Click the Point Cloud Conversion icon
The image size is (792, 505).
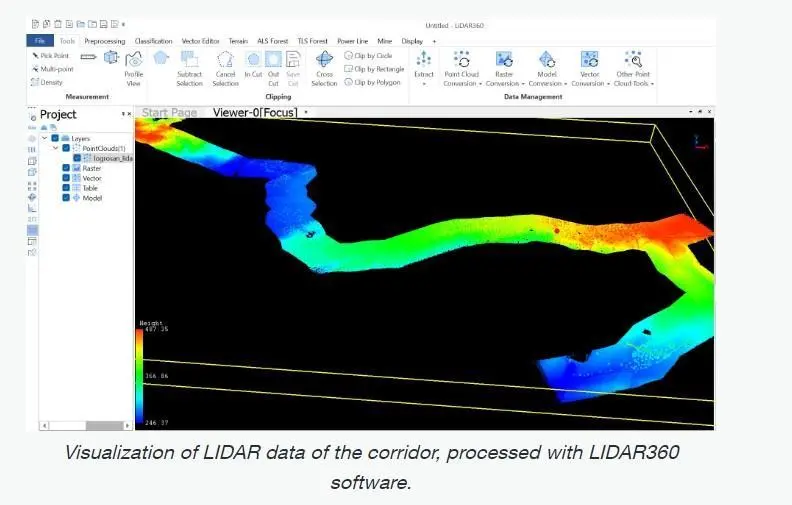point(462,60)
